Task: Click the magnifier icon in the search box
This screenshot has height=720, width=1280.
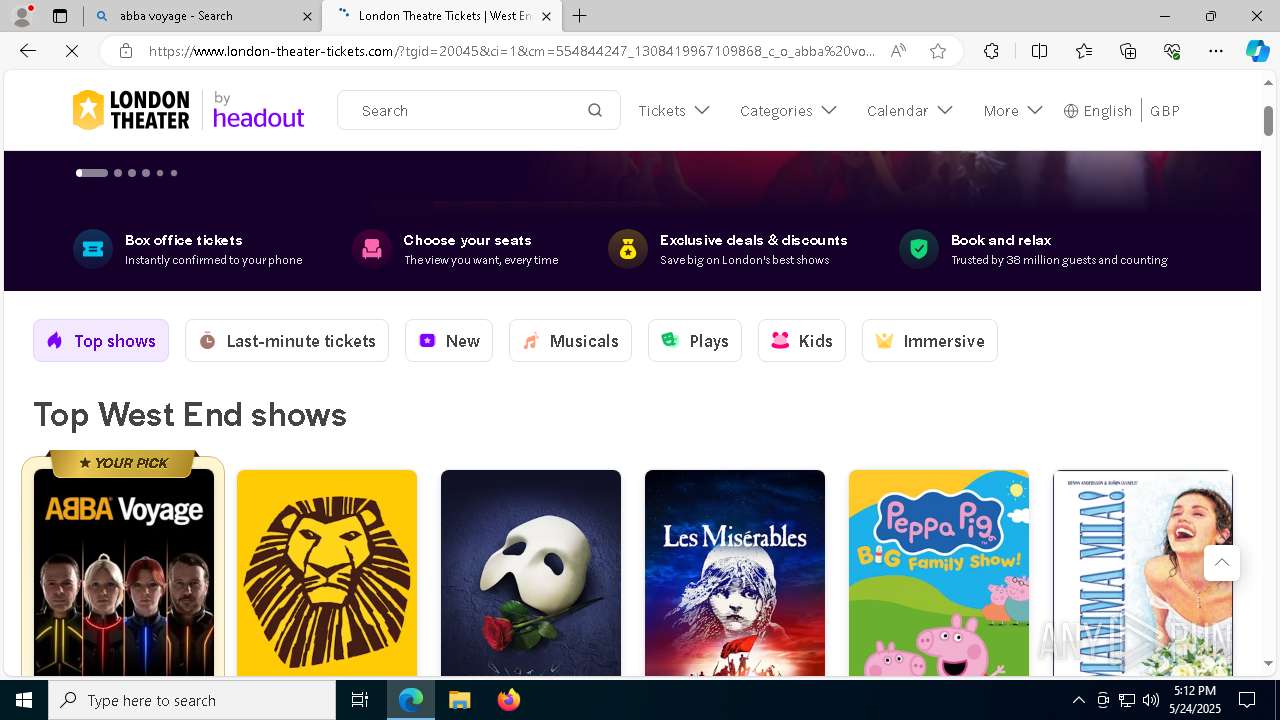Action: 595,111
